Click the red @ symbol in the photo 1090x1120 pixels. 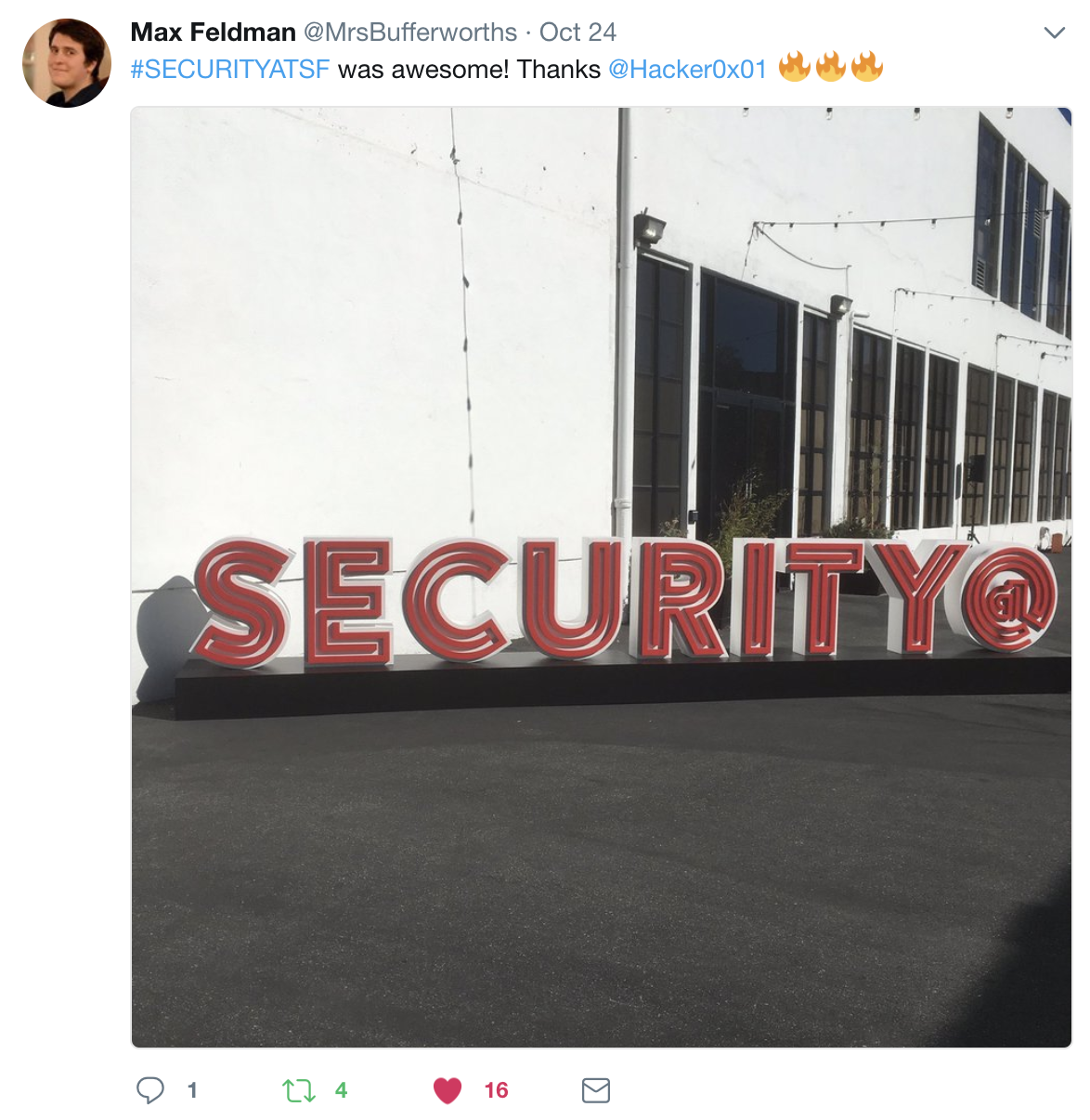tap(1010, 599)
